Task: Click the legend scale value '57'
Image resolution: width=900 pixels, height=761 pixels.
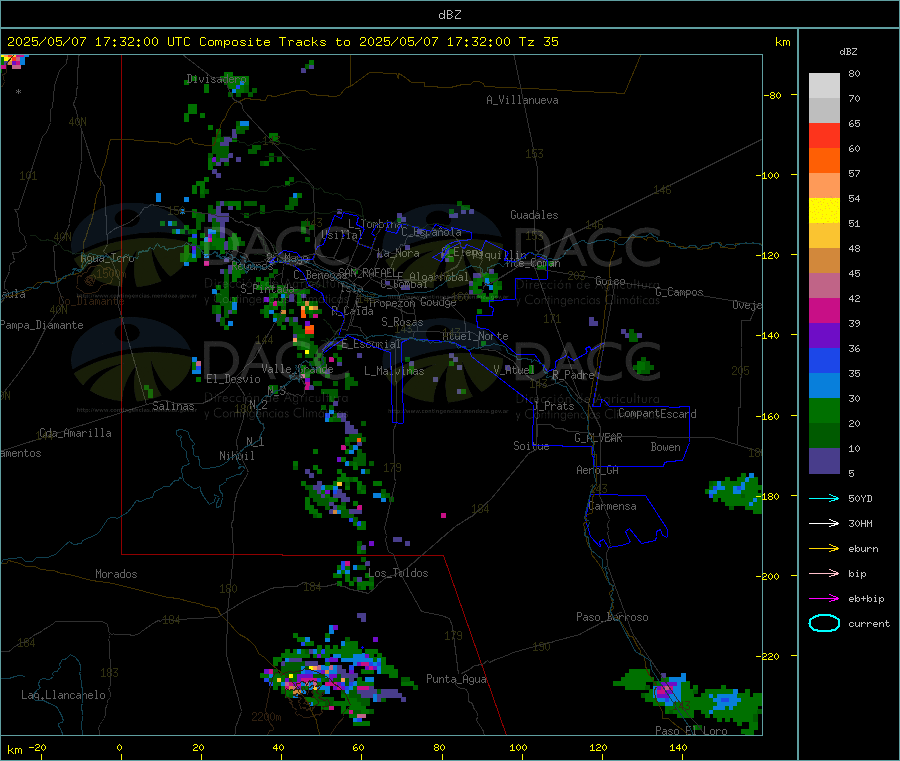Action: [x=854, y=173]
